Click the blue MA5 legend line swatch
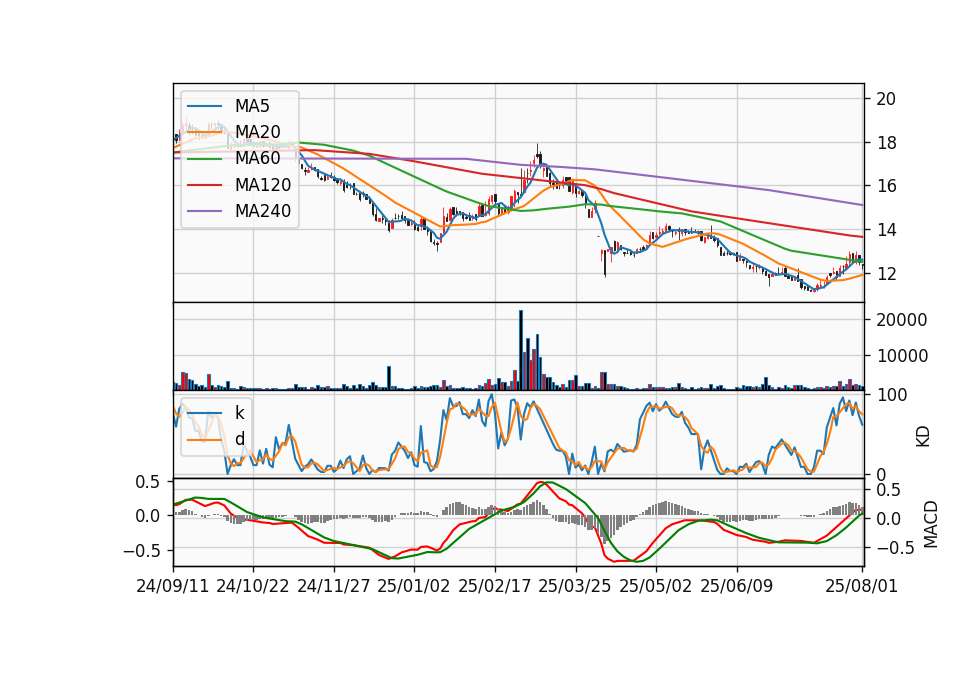This screenshot has width=960, height=690. [x=205, y=106]
